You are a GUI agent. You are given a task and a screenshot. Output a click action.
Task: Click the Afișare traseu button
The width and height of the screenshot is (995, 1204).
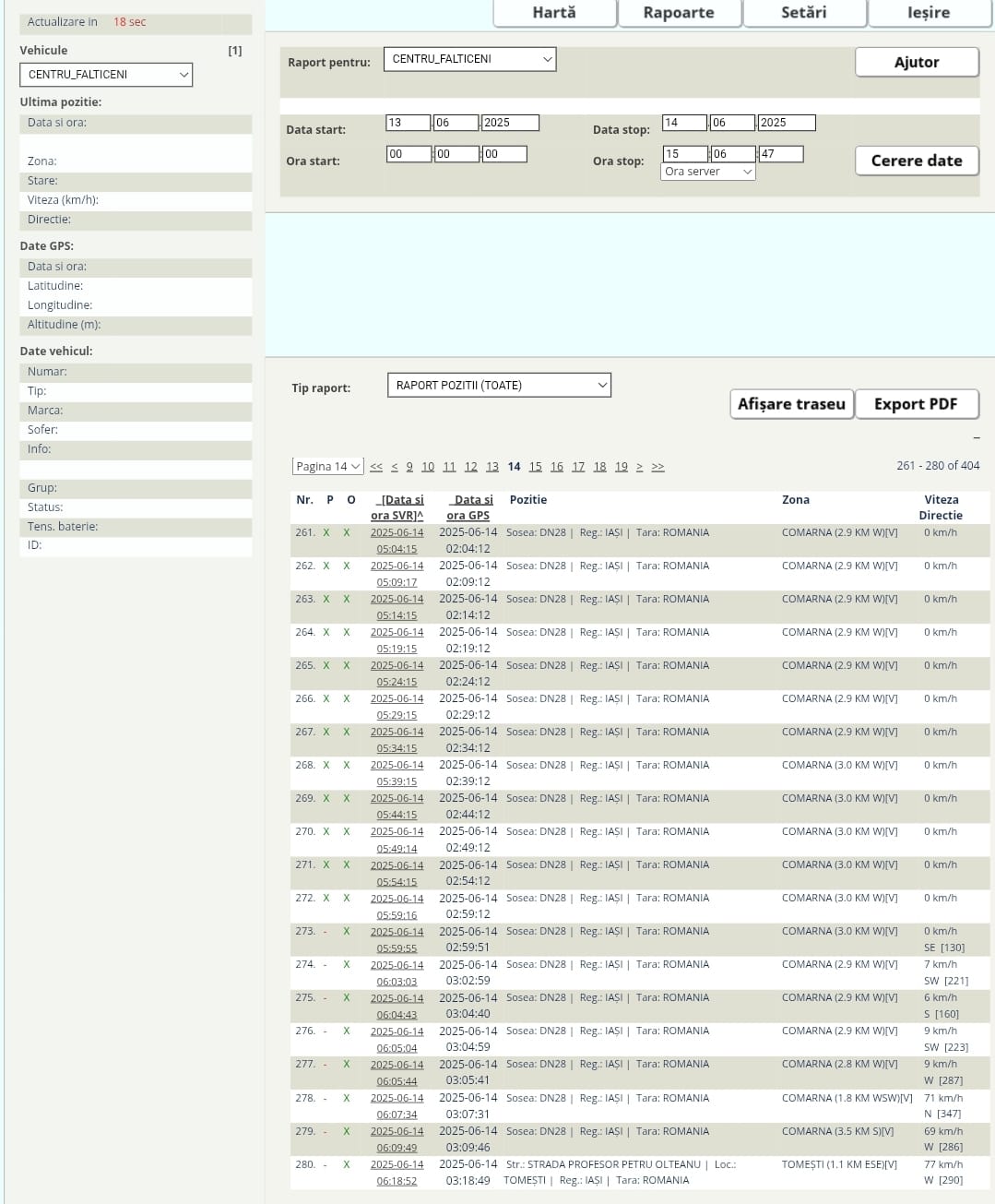(x=791, y=404)
